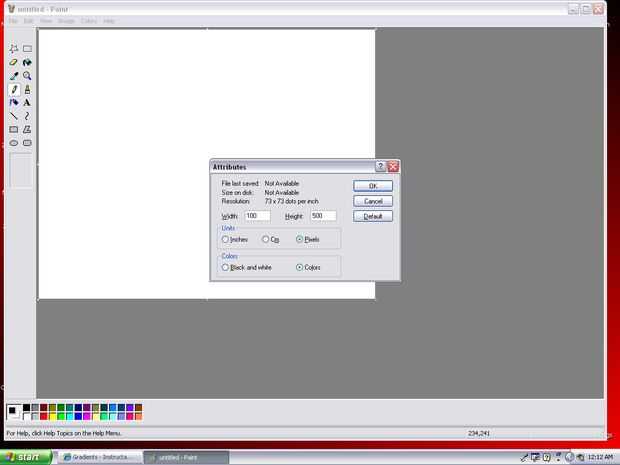Click the Height input field

[x=323, y=216]
